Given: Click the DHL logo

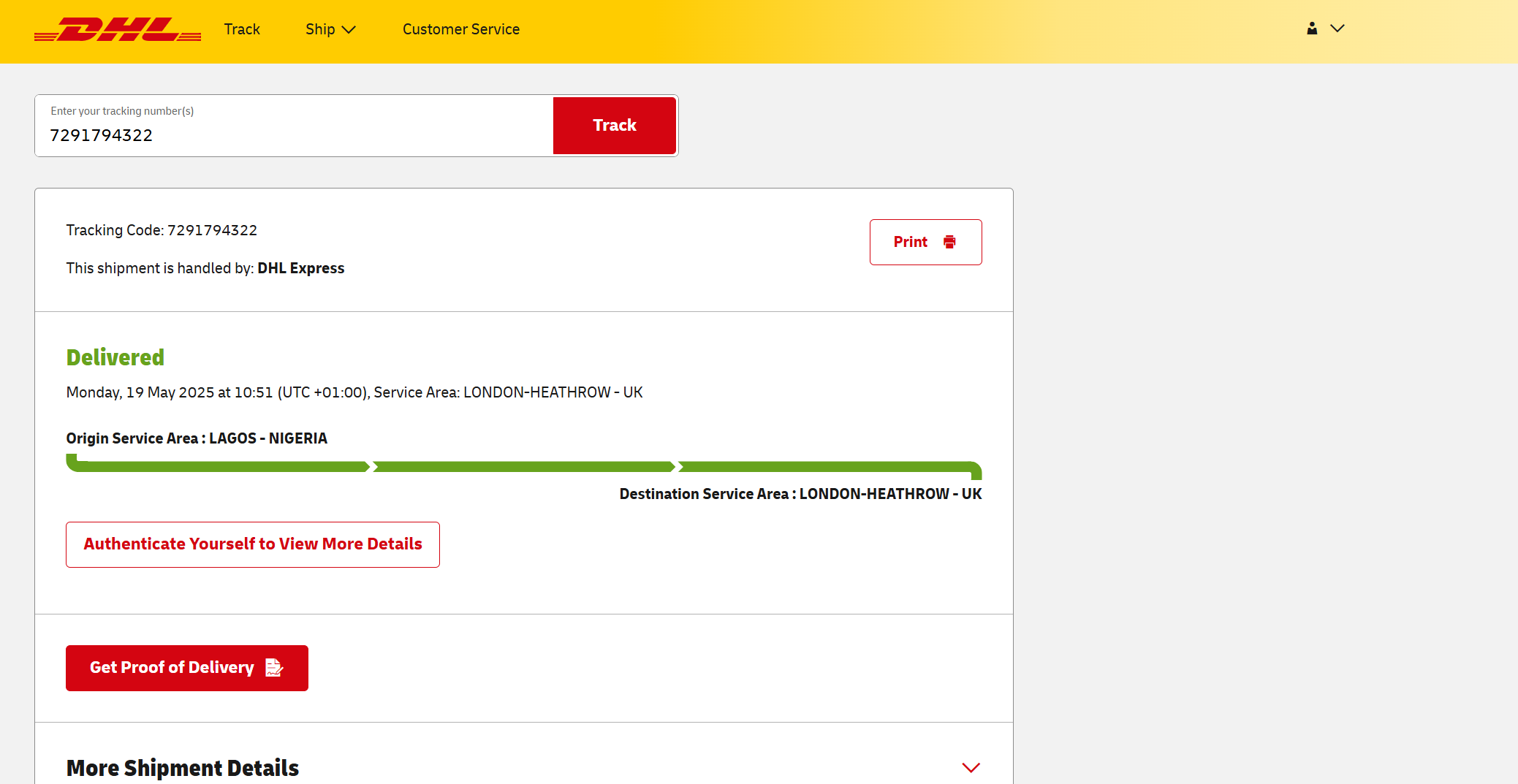Looking at the screenshot, I should point(118,29).
